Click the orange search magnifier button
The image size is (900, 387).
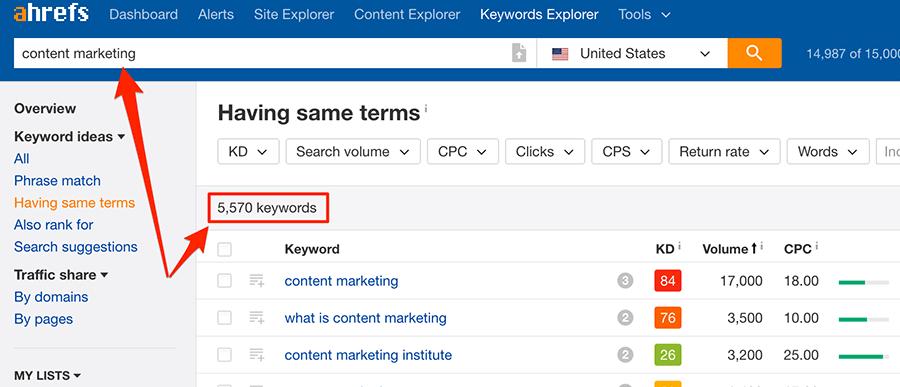pyautogui.click(x=754, y=53)
